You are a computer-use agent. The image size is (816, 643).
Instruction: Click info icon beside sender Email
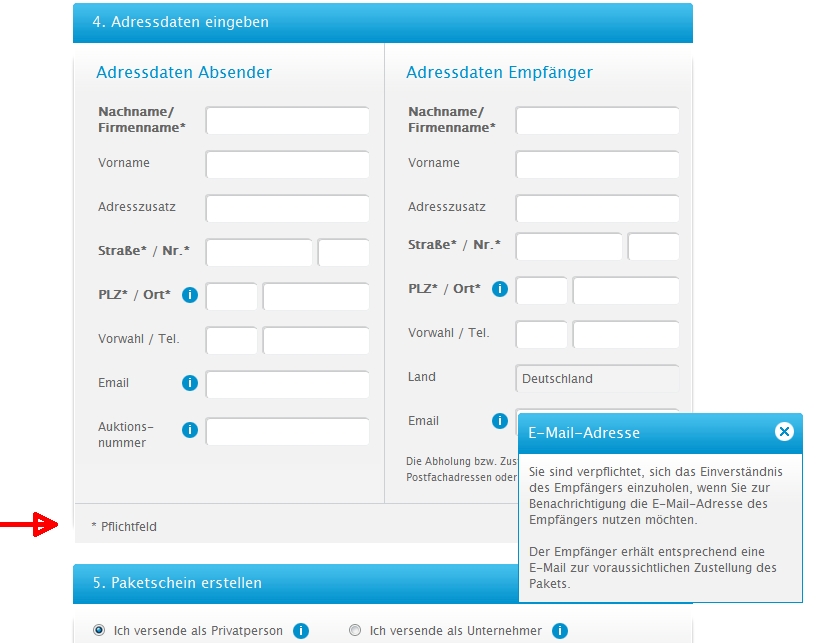[x=190, y=383]
